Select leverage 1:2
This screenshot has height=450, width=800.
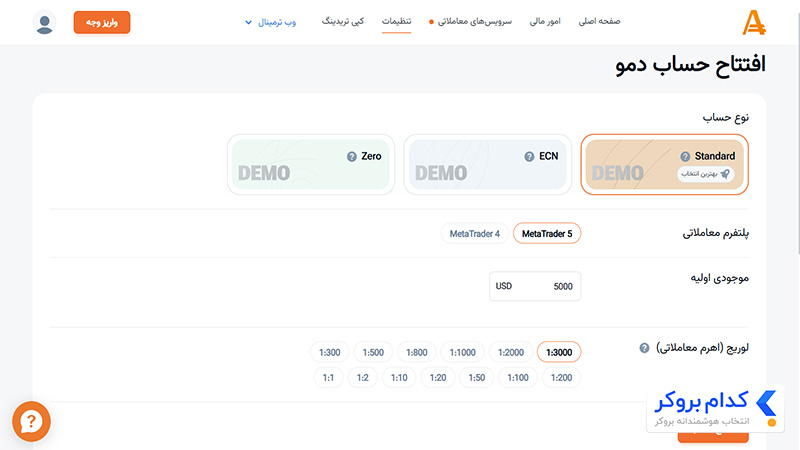(x=362, y=378)
